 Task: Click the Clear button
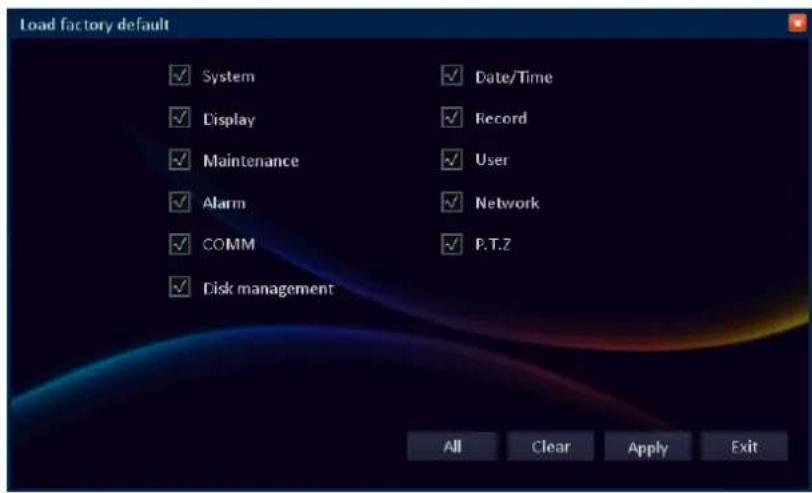point(550,446)
